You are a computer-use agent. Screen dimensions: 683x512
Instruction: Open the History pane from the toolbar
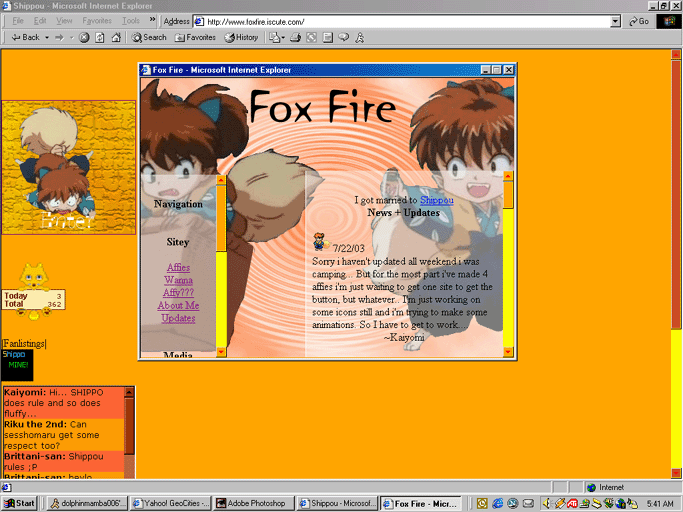(241, 37)
